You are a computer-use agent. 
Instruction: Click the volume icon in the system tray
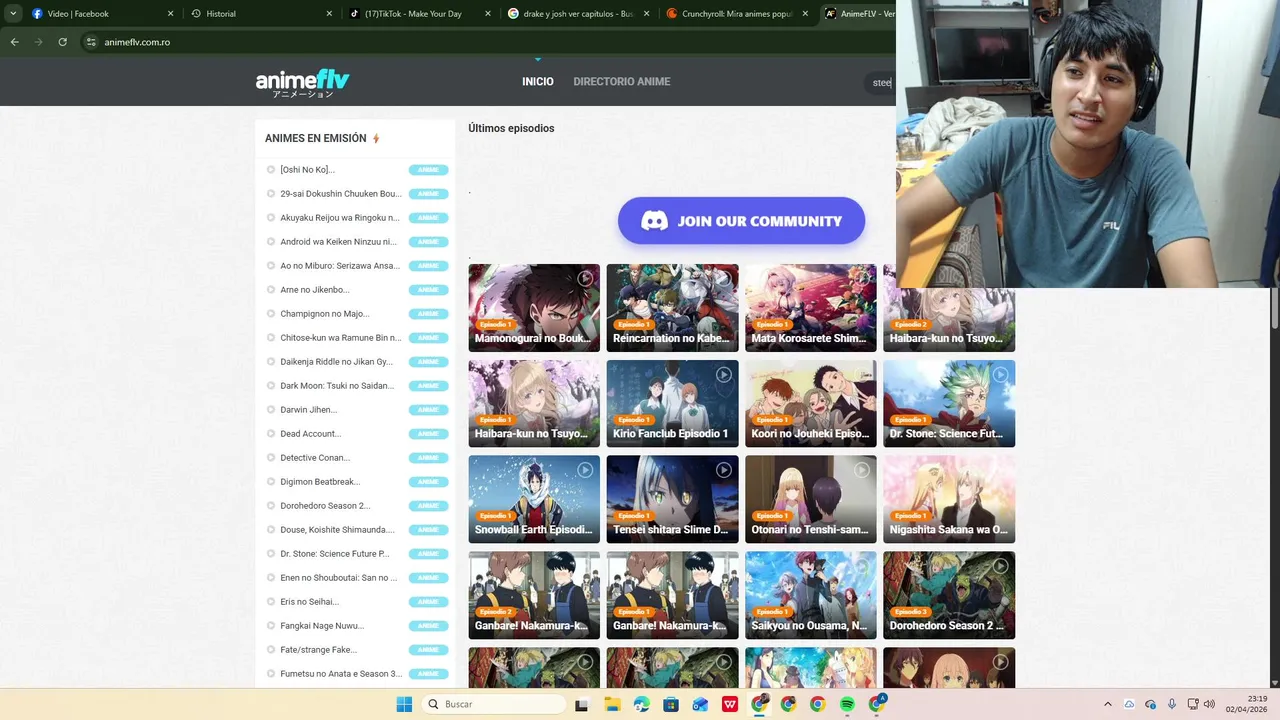point(1209,704)
